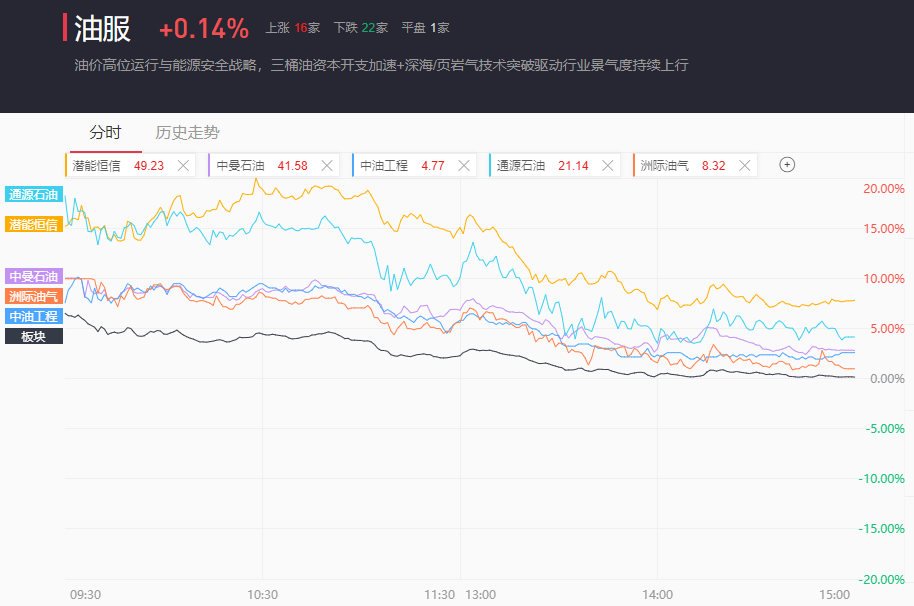Image resolution: width=914 pixels, height=606 pixels.
Task: Click the 洲际油气 series label
Action: tap(34, 296)
